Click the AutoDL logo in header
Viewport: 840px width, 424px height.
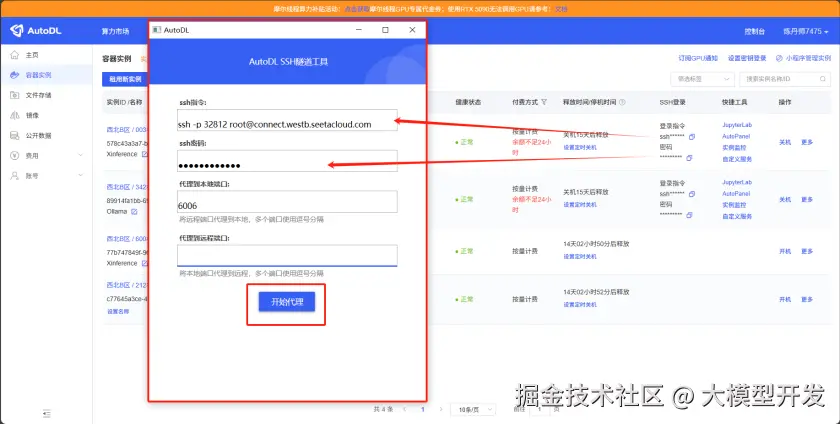tap(36, 31)
